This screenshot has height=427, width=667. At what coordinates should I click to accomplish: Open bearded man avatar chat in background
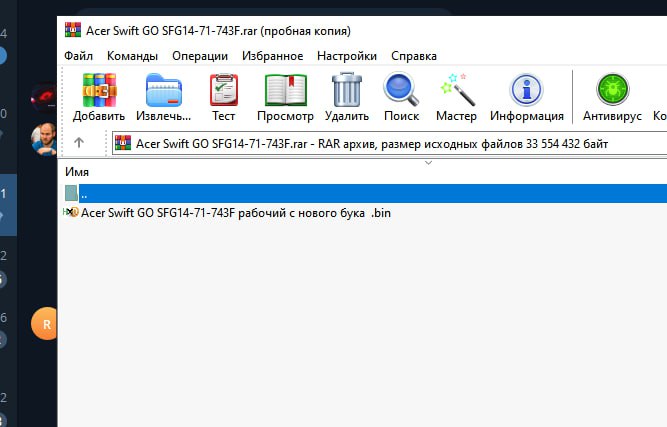(44, 139)
